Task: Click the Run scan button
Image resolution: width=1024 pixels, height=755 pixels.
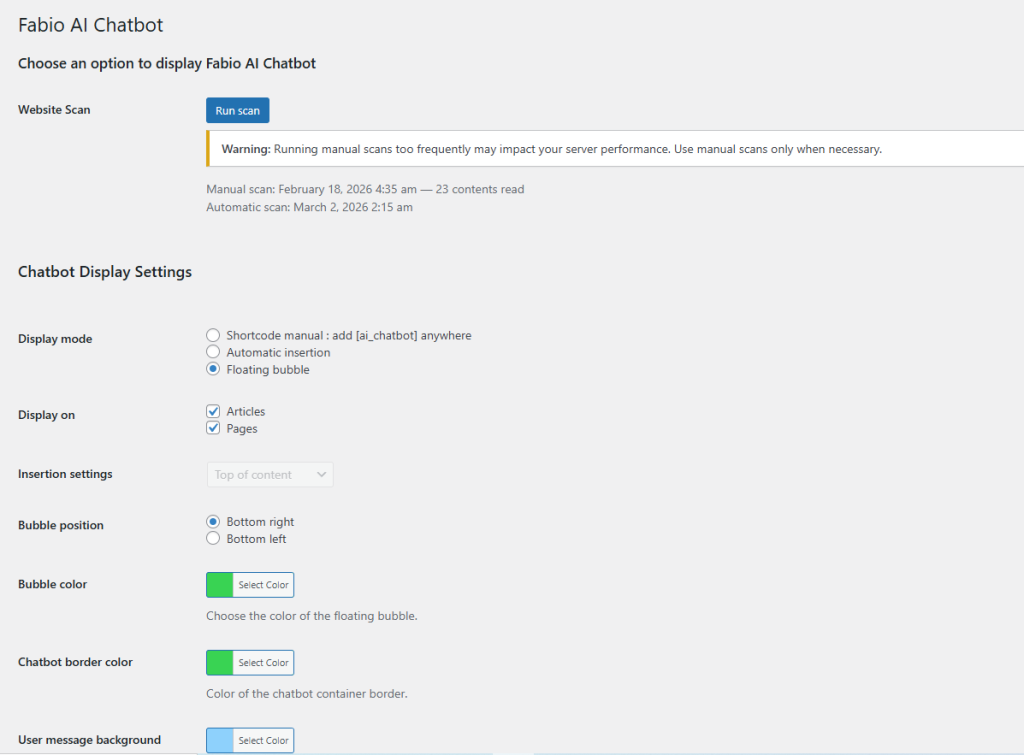Action: pos(237,110)
